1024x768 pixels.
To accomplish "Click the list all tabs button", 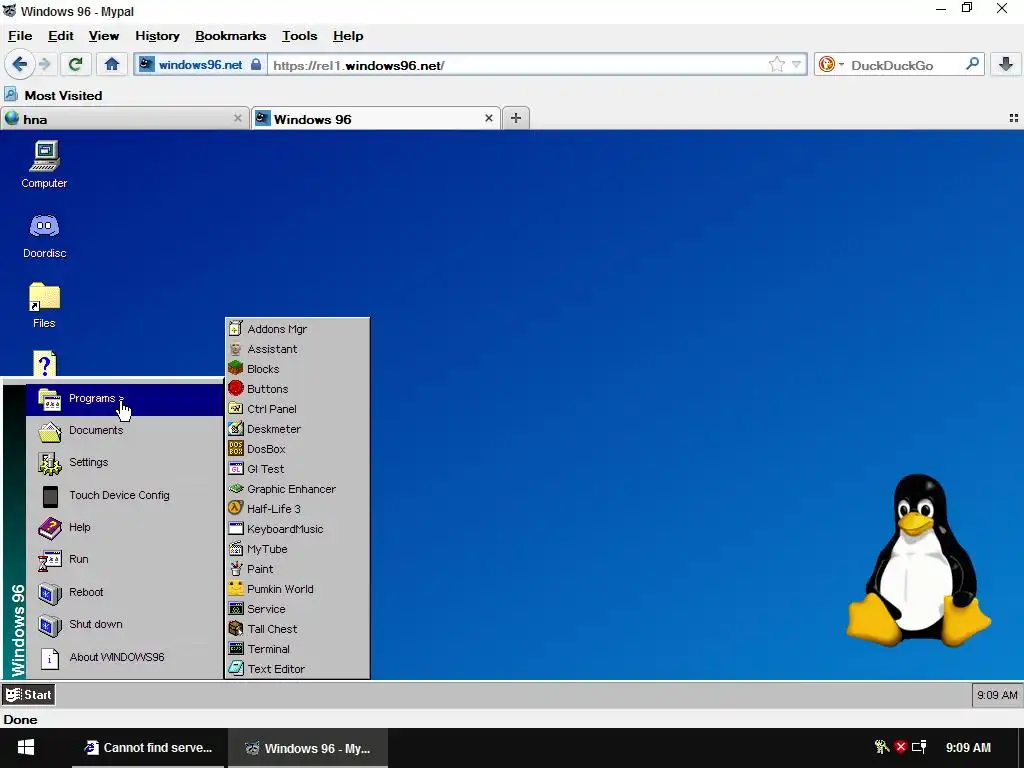I will [1014, 118].
